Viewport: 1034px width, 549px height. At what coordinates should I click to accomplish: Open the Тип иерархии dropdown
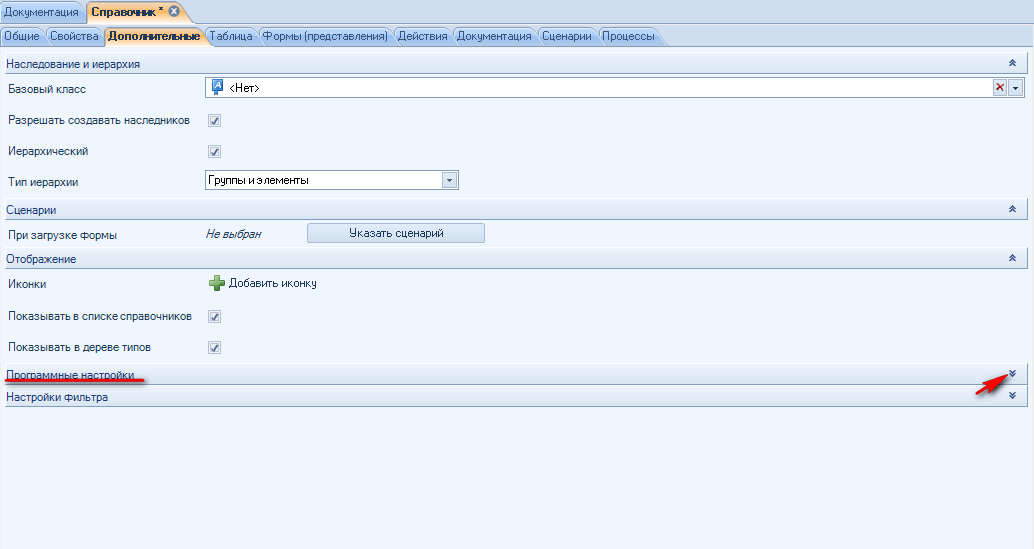(x=449, y=180)
